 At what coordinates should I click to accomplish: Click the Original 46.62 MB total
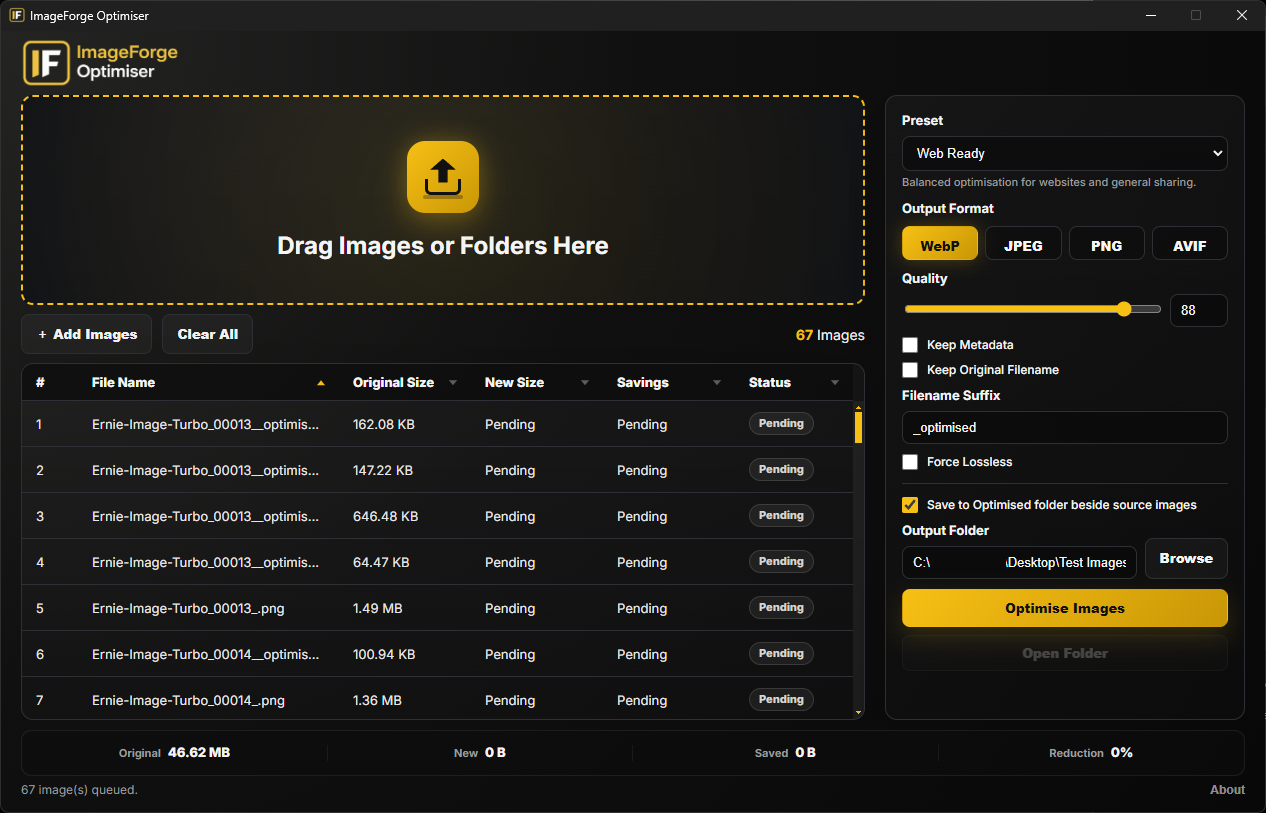[174, 752]
